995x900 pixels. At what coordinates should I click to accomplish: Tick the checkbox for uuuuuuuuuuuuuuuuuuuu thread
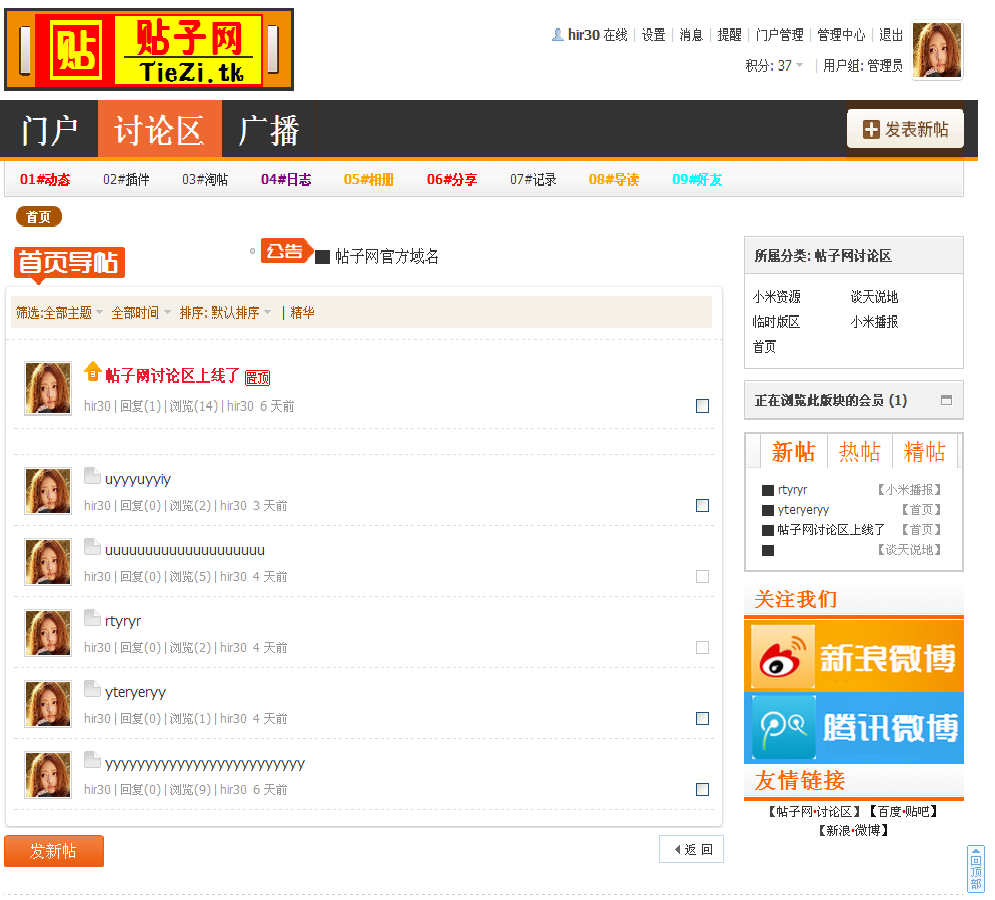point(702,577)
